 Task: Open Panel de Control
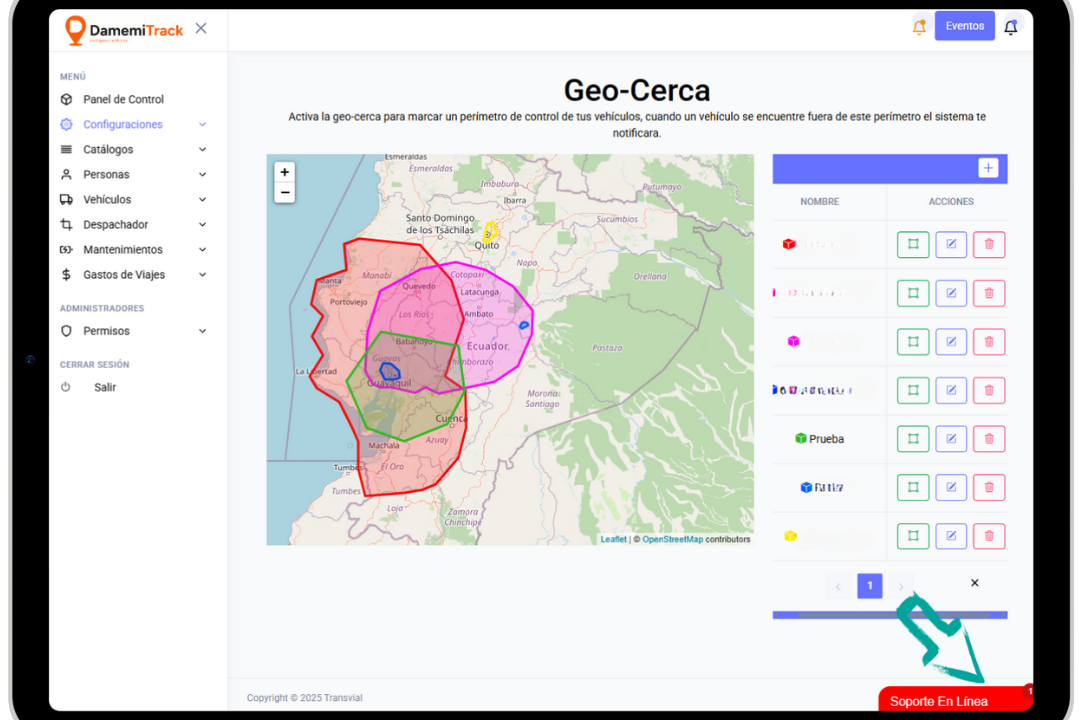coord(123,100)
